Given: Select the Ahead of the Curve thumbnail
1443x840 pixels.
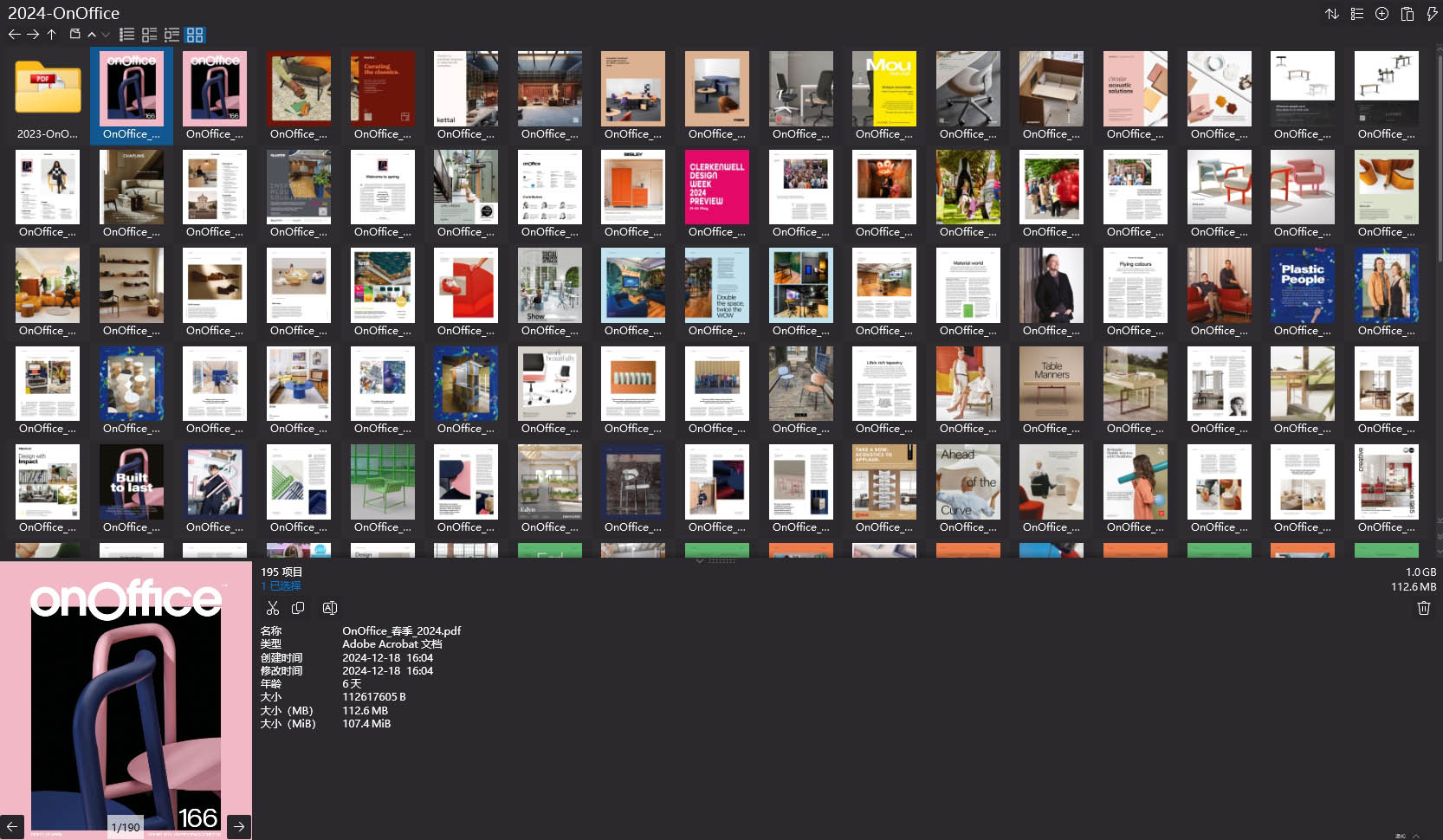Looking at the screenshot, I should (968, 481).
